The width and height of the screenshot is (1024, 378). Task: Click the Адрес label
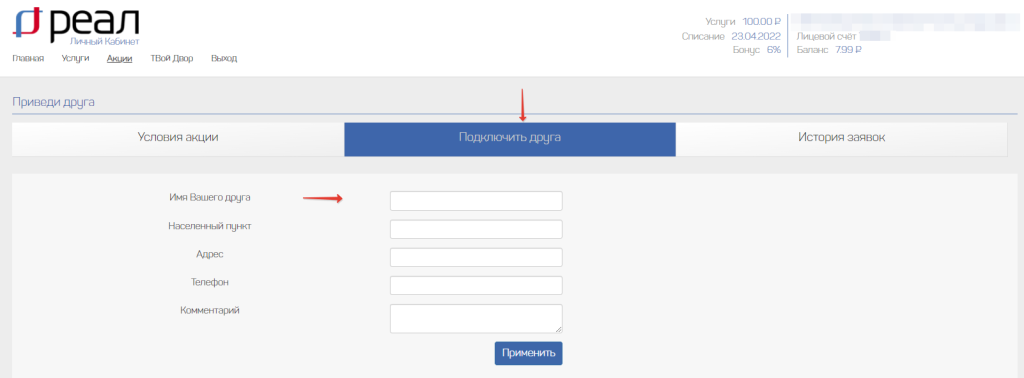point(210,254)
